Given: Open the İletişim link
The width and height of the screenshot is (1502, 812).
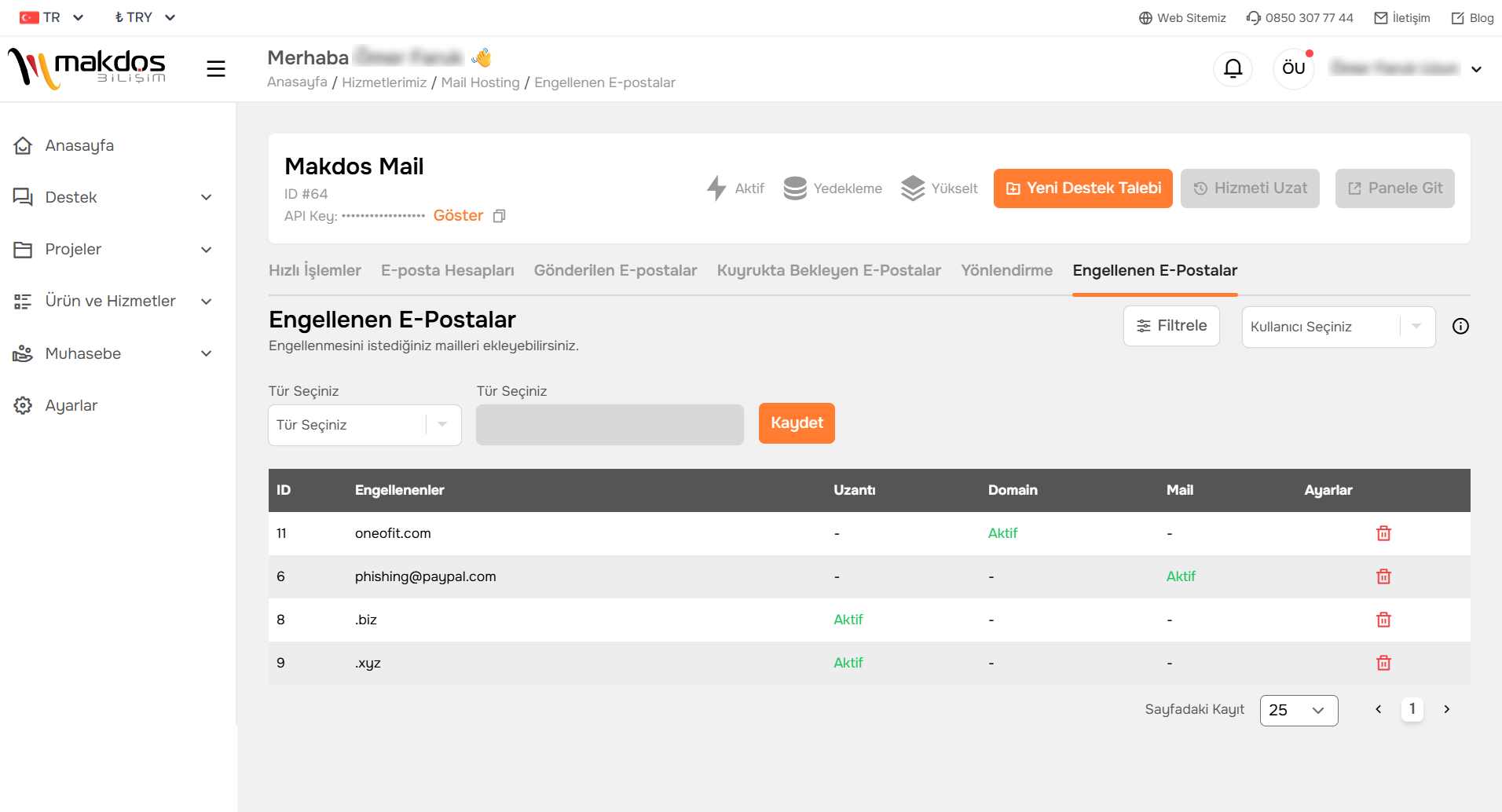Looking at the screenshot, I should click(1402, 18).
